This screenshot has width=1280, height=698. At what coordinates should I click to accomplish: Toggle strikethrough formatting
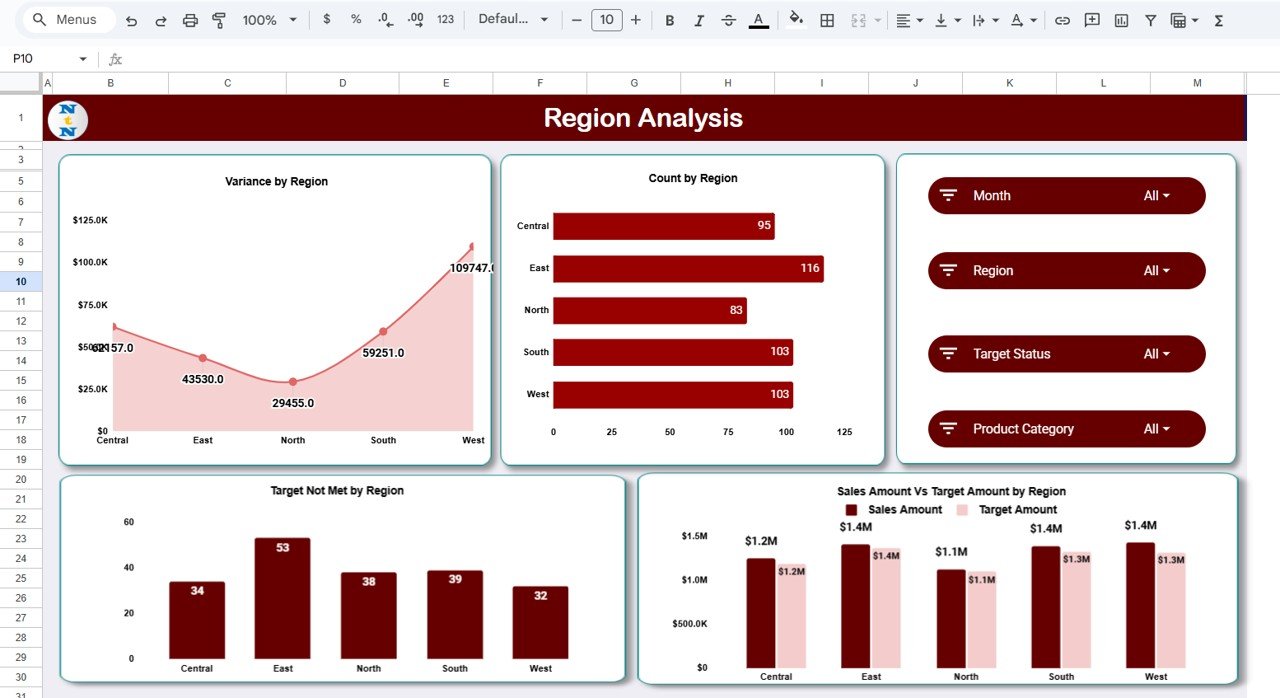pyautogui.click(x=729, y=19)
